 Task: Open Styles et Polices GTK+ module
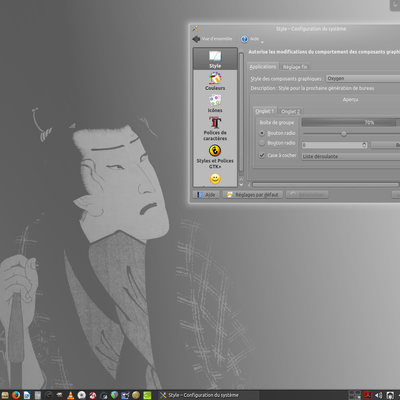click(215, 157)
